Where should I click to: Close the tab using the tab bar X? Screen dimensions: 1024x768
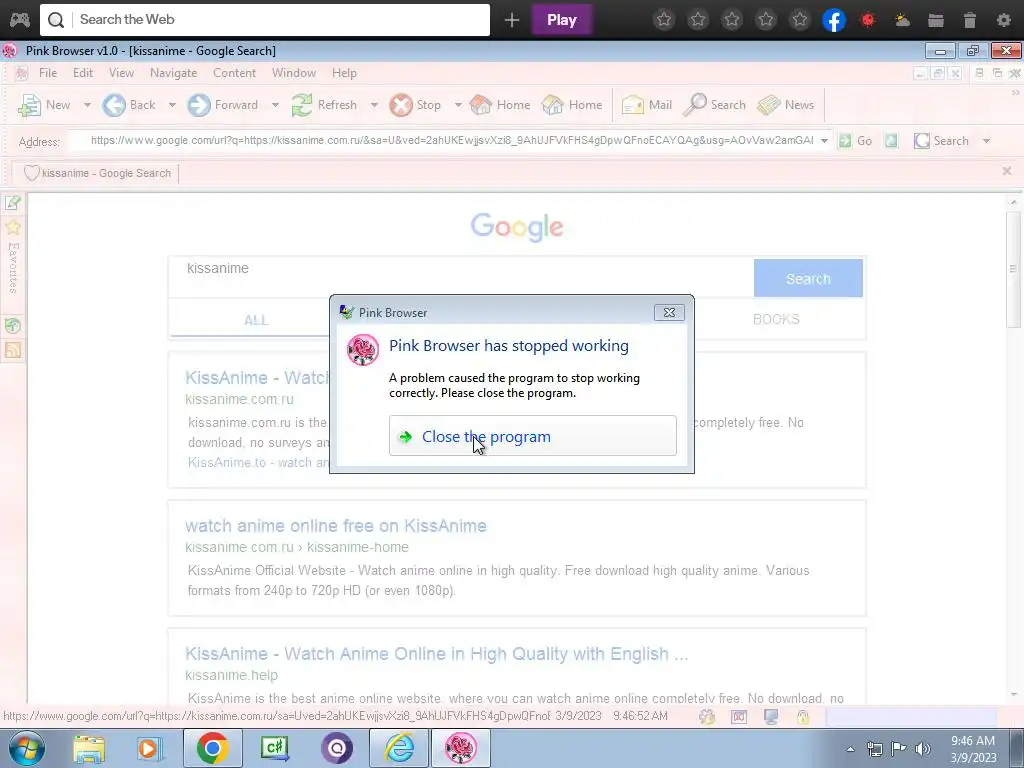pos(1007,171)
